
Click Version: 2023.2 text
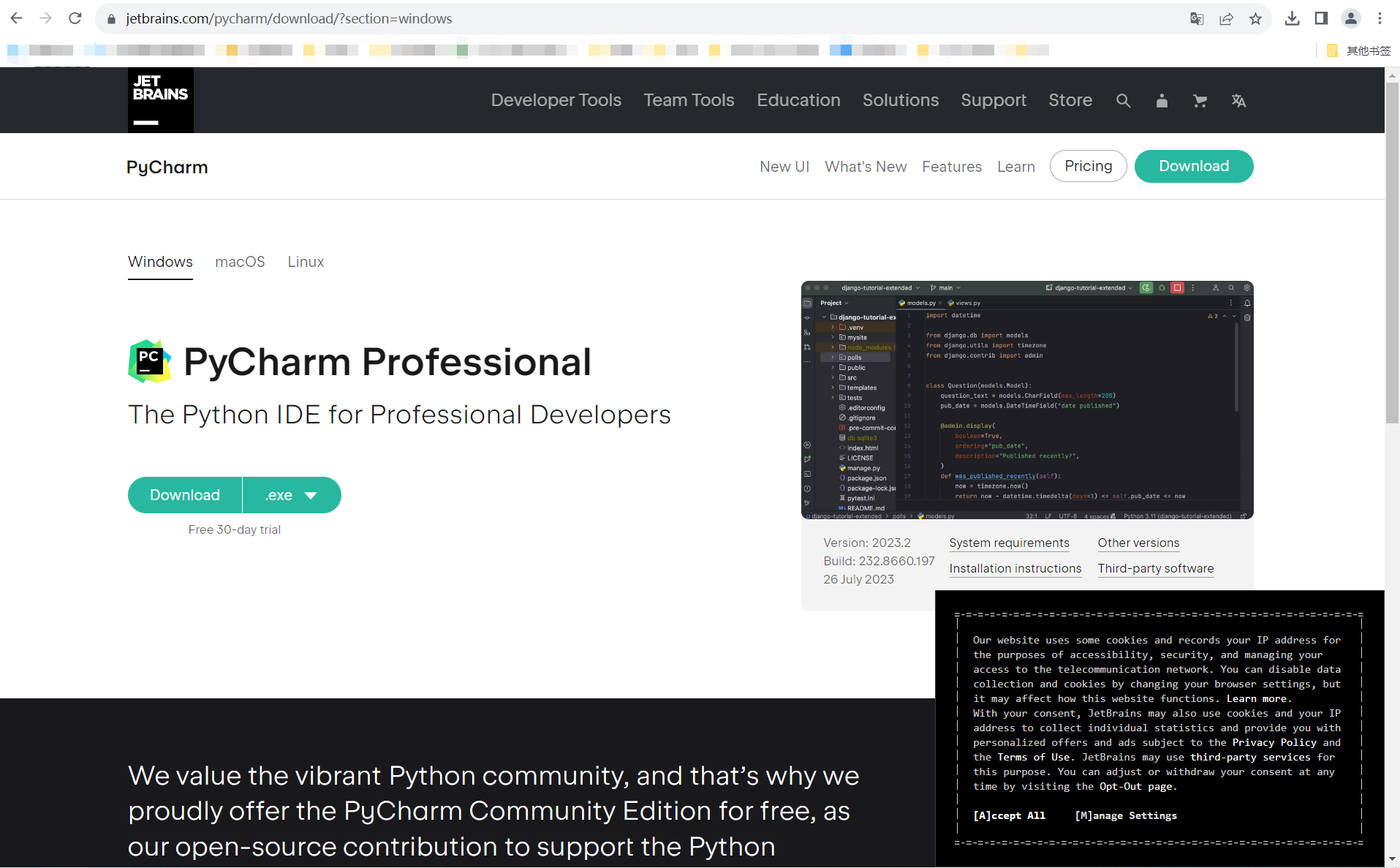[867, 543]
